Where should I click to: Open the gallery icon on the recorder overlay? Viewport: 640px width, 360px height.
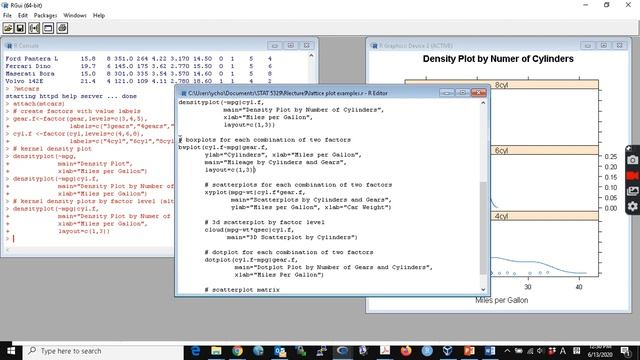[x=632, y=191]
